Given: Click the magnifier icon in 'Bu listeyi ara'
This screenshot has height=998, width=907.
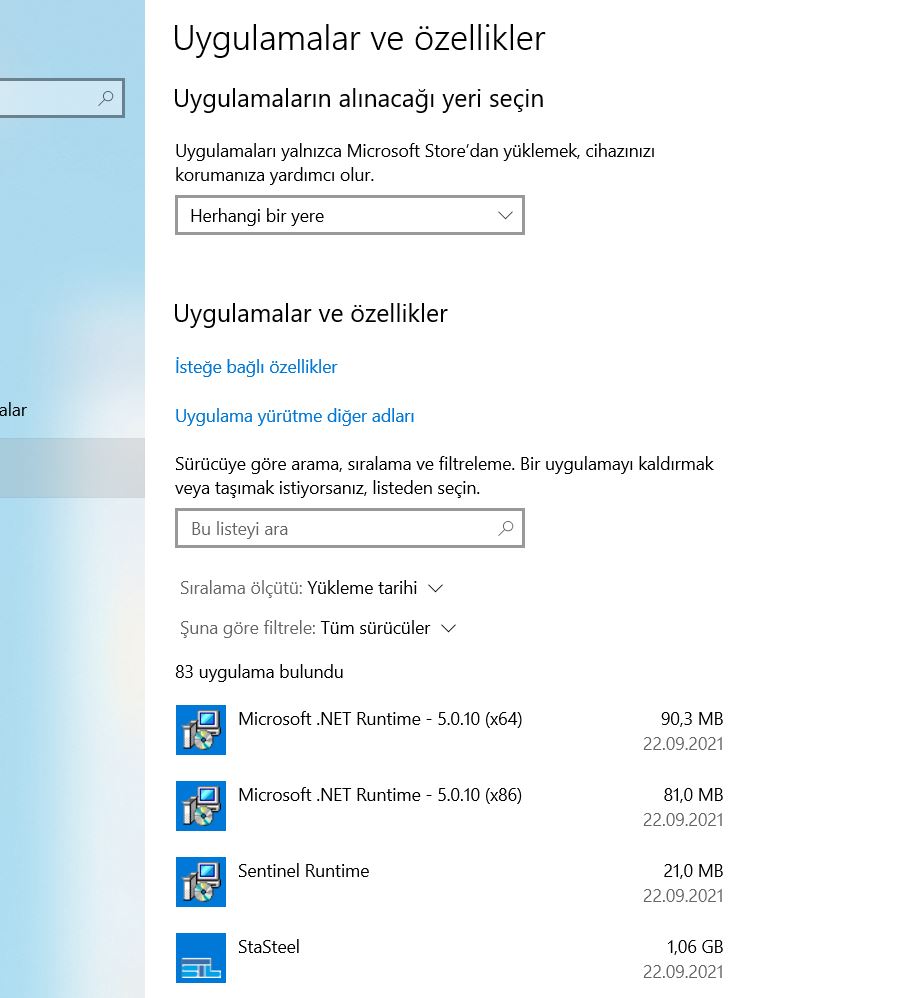Looking at the screenshot, I should (506, 528).
